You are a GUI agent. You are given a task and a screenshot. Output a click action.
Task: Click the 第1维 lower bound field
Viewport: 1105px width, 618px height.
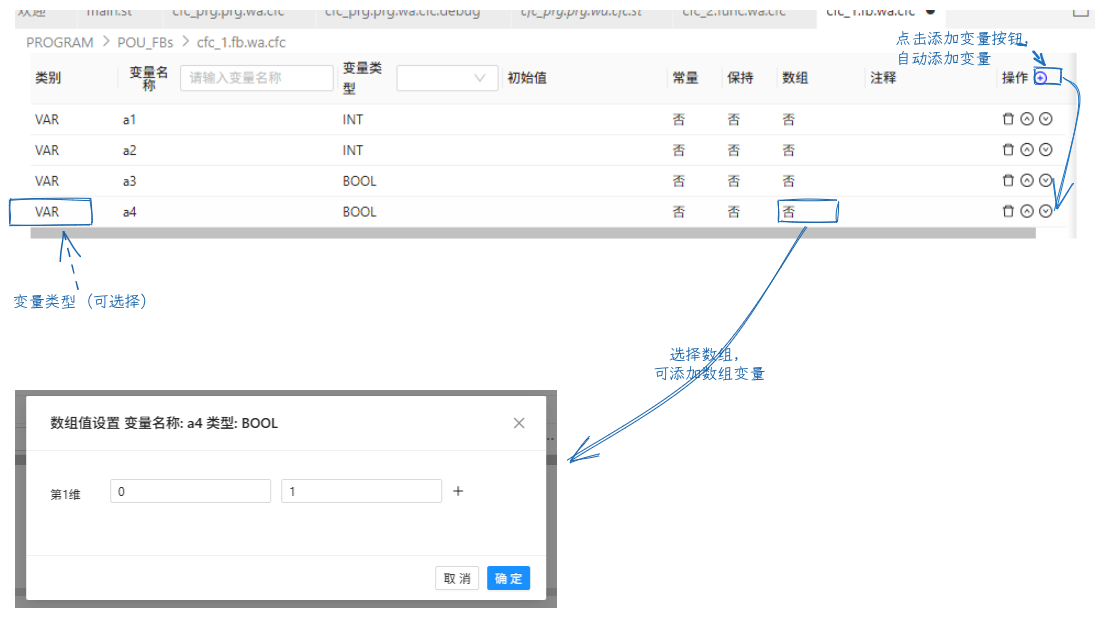tap(190, 491)
